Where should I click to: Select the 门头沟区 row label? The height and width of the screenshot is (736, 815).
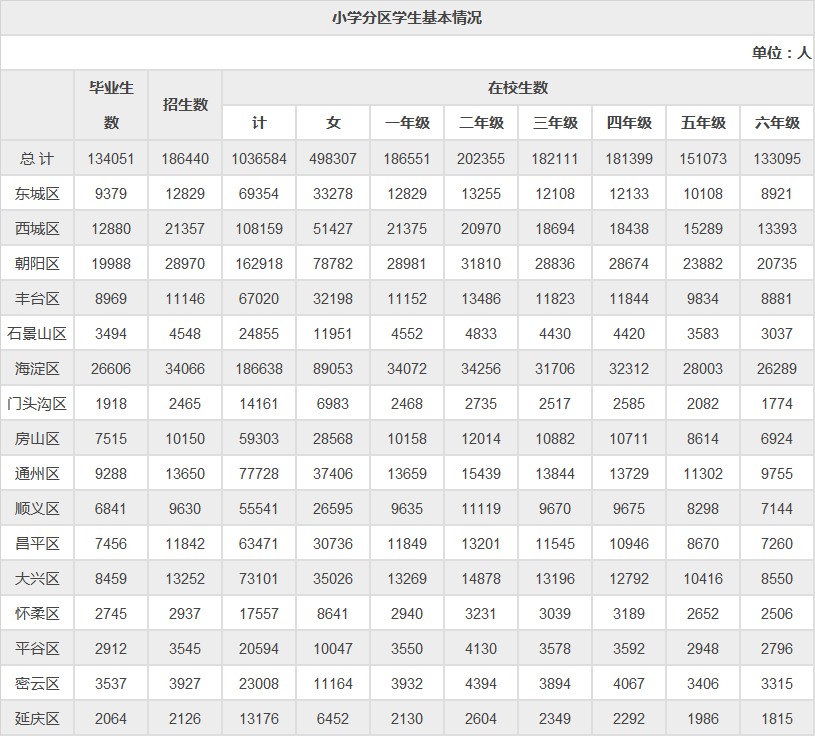[37, 404]
